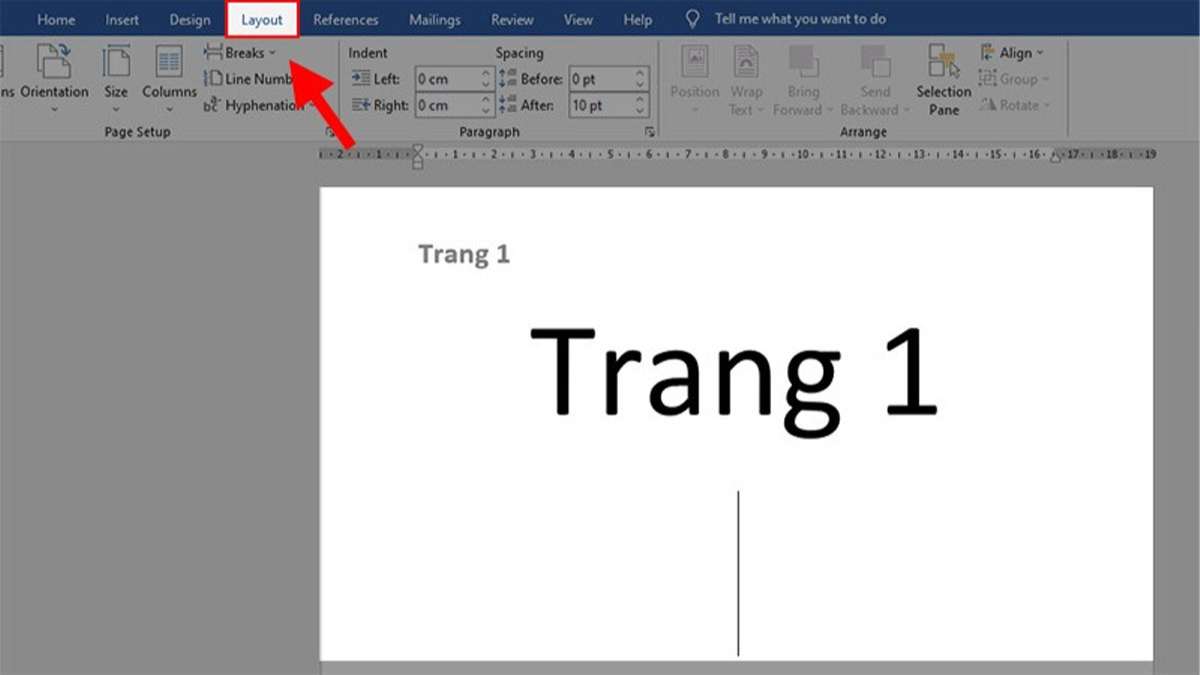The height and width of the screenshot is (675, 1200).
Task: Decrease Spacing After with the down stepper
Action: (x=640, y=112)
